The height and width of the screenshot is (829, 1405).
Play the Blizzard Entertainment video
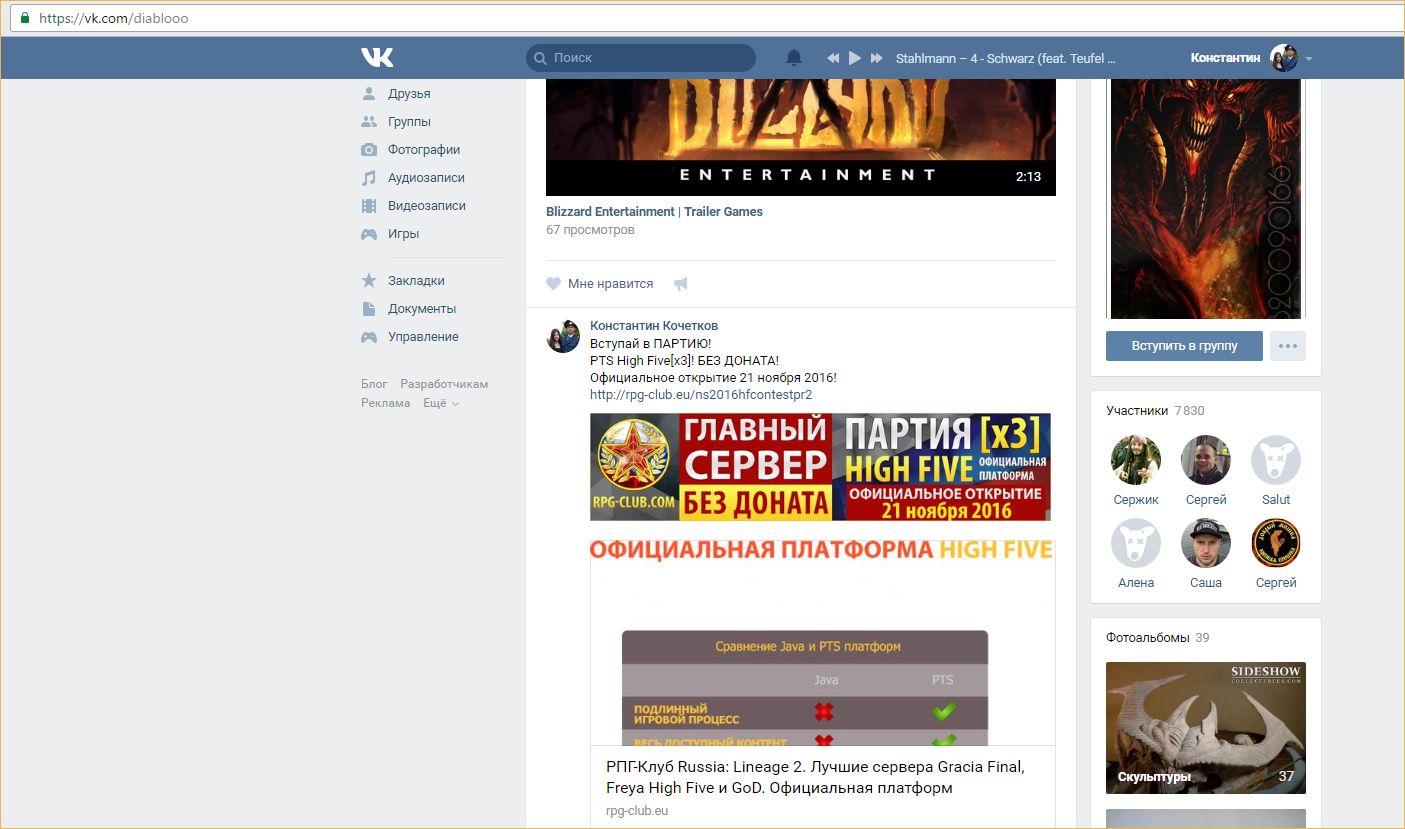[801, 137]
